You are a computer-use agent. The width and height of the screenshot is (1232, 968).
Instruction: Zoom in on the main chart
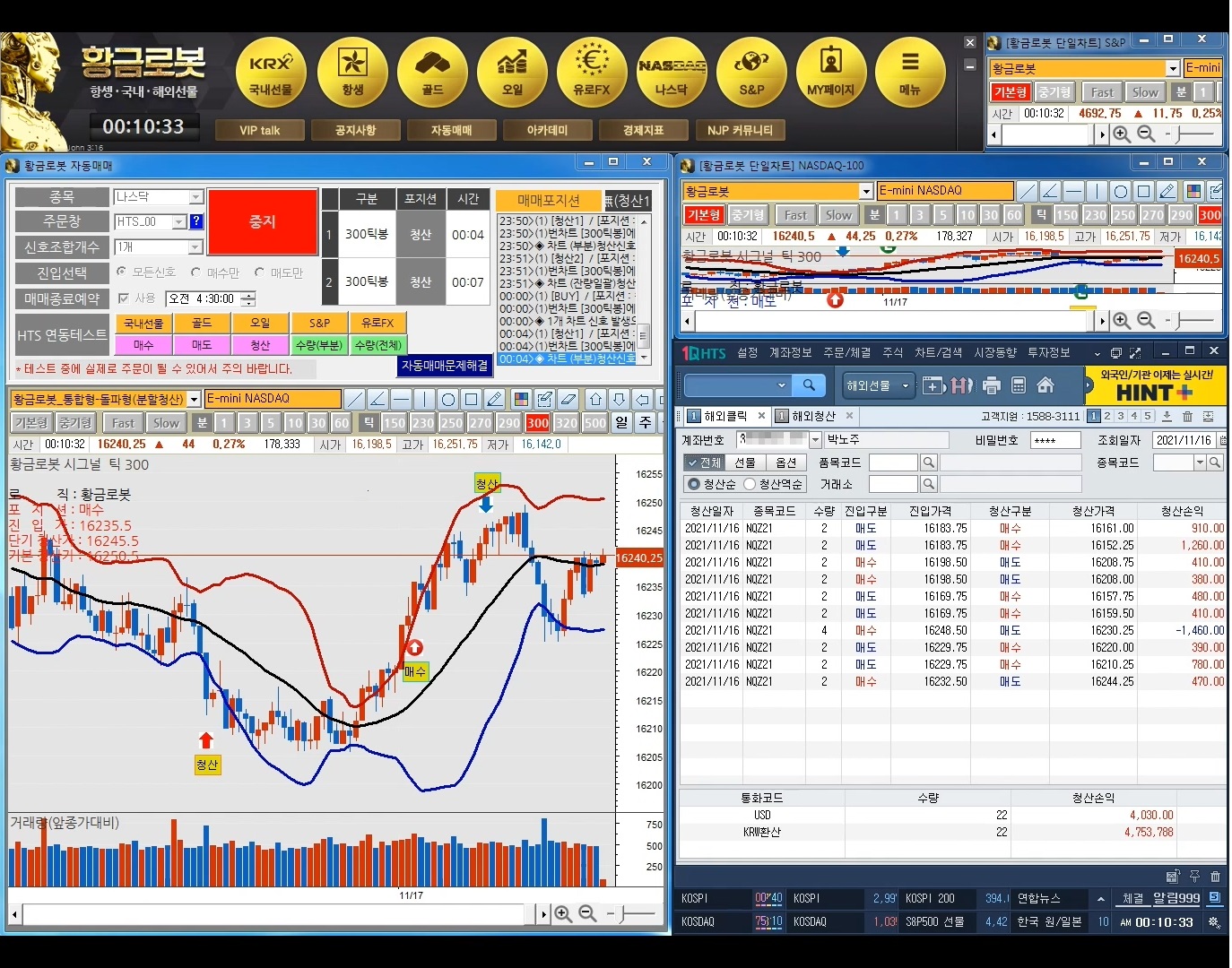click(x=563, y=913)
